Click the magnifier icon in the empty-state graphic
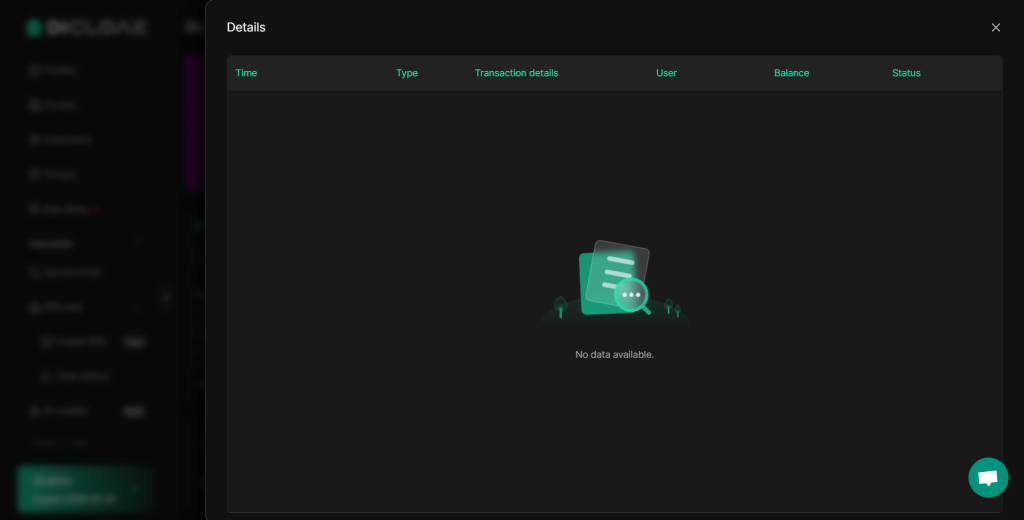This screenshot has height=520, width=1024. coord(632,296)
